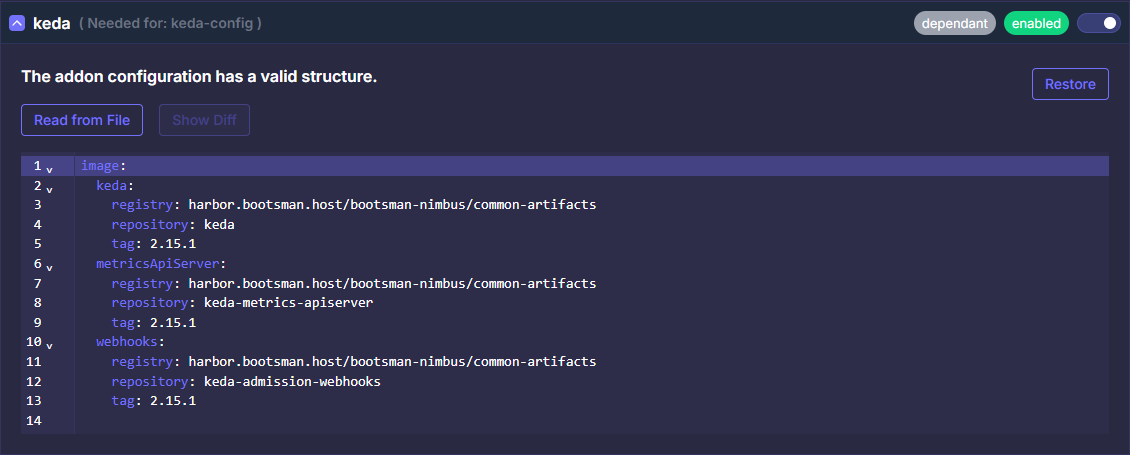Click the keda-metrics-apiserver repository value
This screenshot has width=1130, height=455.
[x=288, y=303]
